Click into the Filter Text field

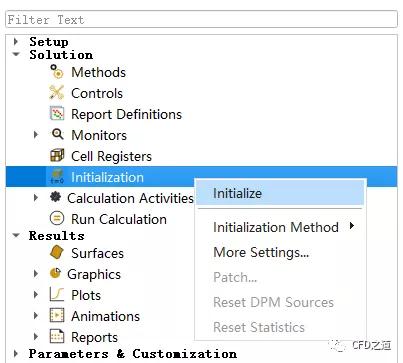201,19
